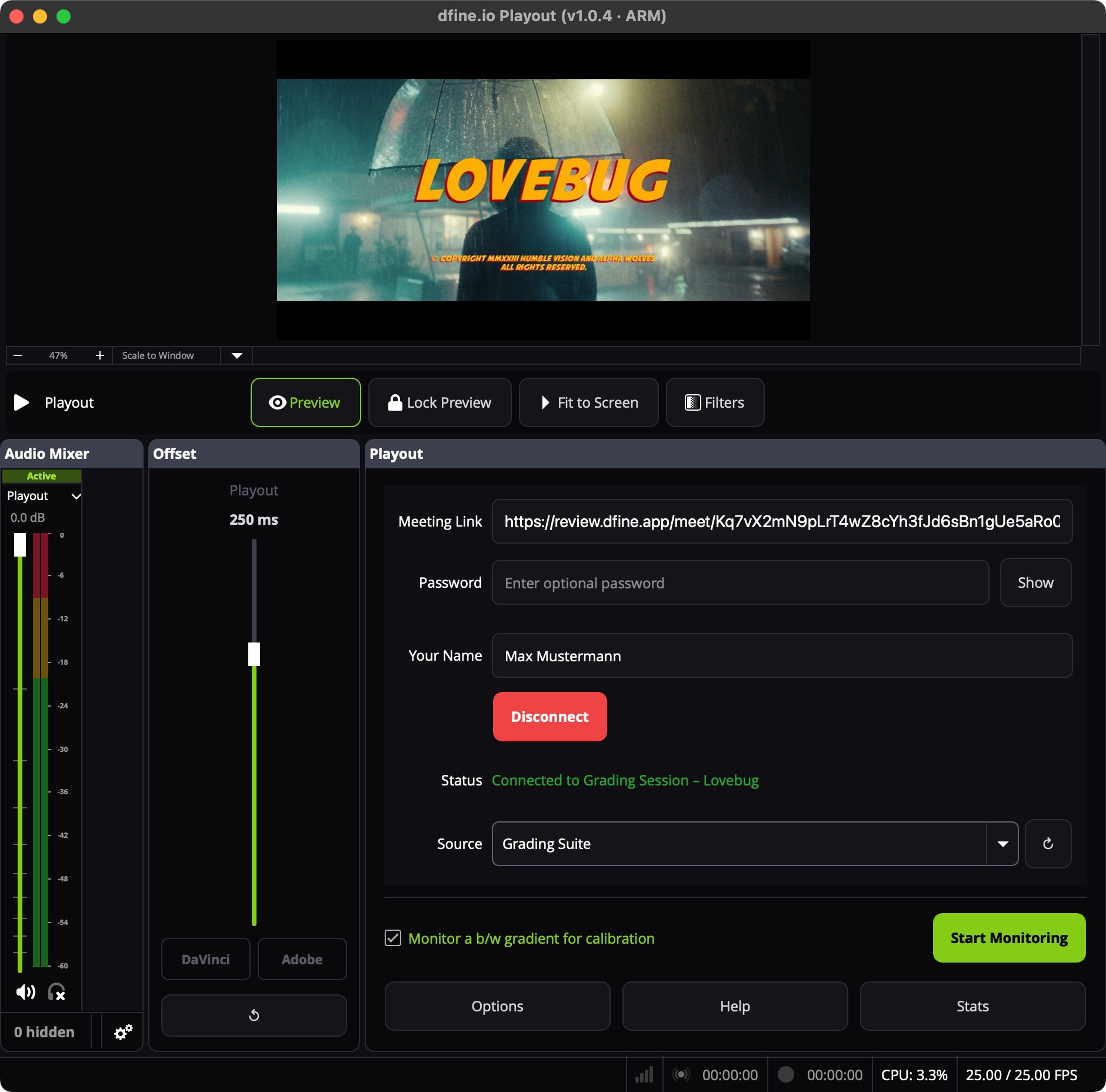Click Fit to Screen button
Screen dimensions: 1106x1092
click(588, 402)
